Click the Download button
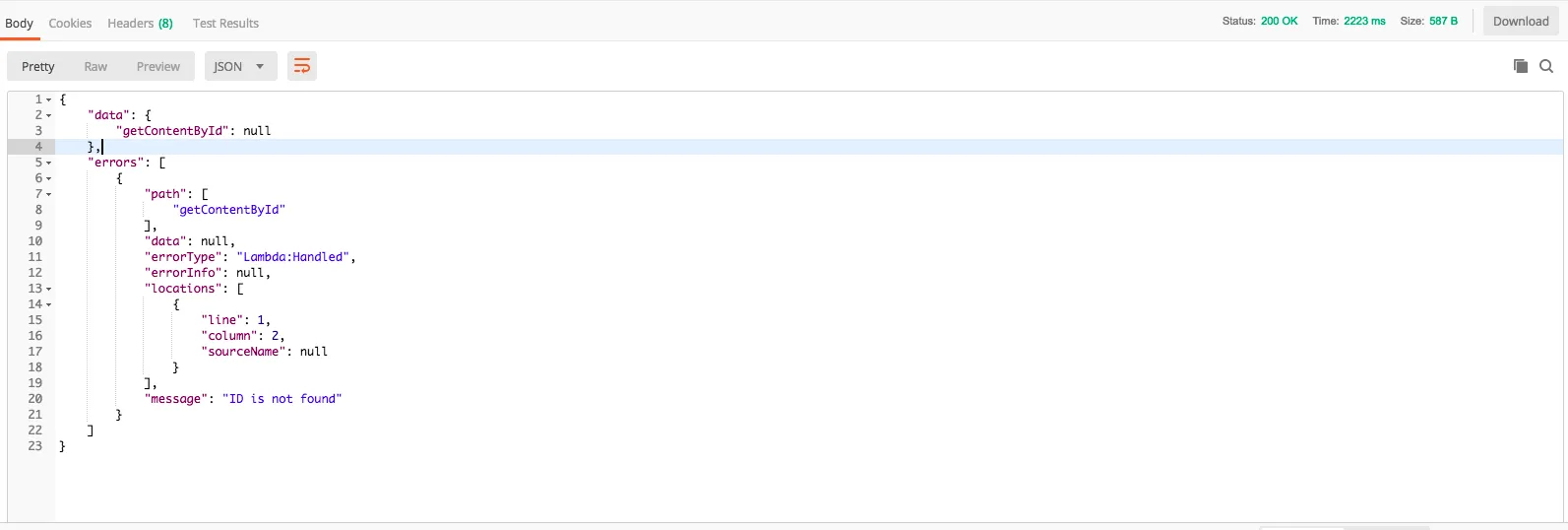Image resolution: width=1568 pixels, height=530 pixels. [1521, 21]
